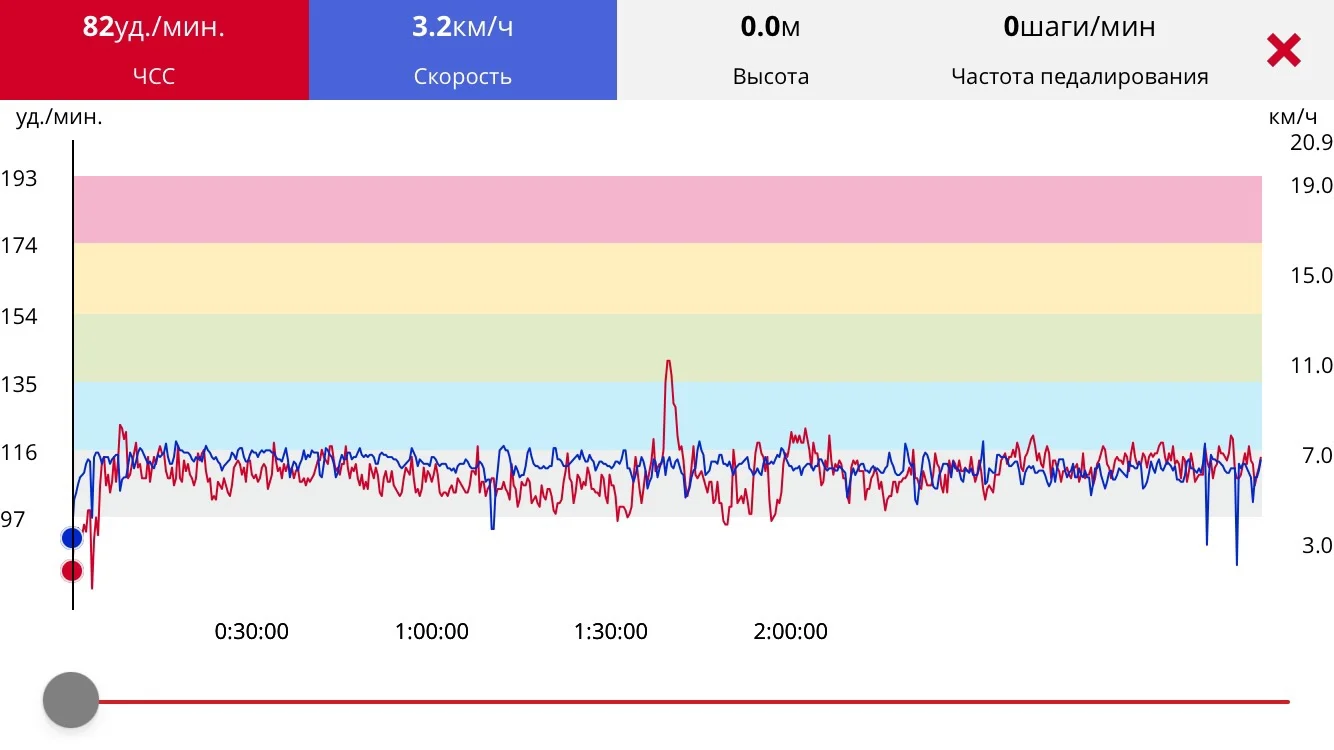The height and width of the screenshot is (750, 1334).
Task: Click the 20.9 speed axis maximum
Action: pos(1311,142)
